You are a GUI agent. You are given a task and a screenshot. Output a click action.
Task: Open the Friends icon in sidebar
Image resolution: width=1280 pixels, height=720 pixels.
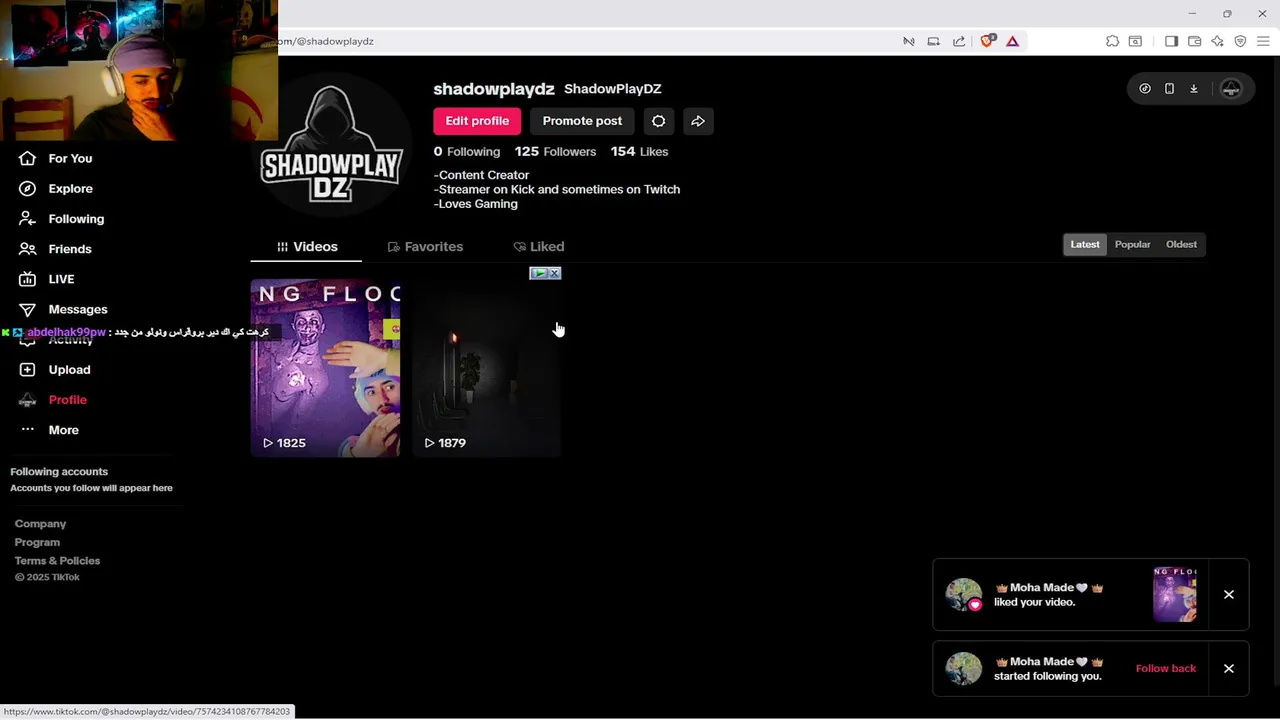[28, 249]
